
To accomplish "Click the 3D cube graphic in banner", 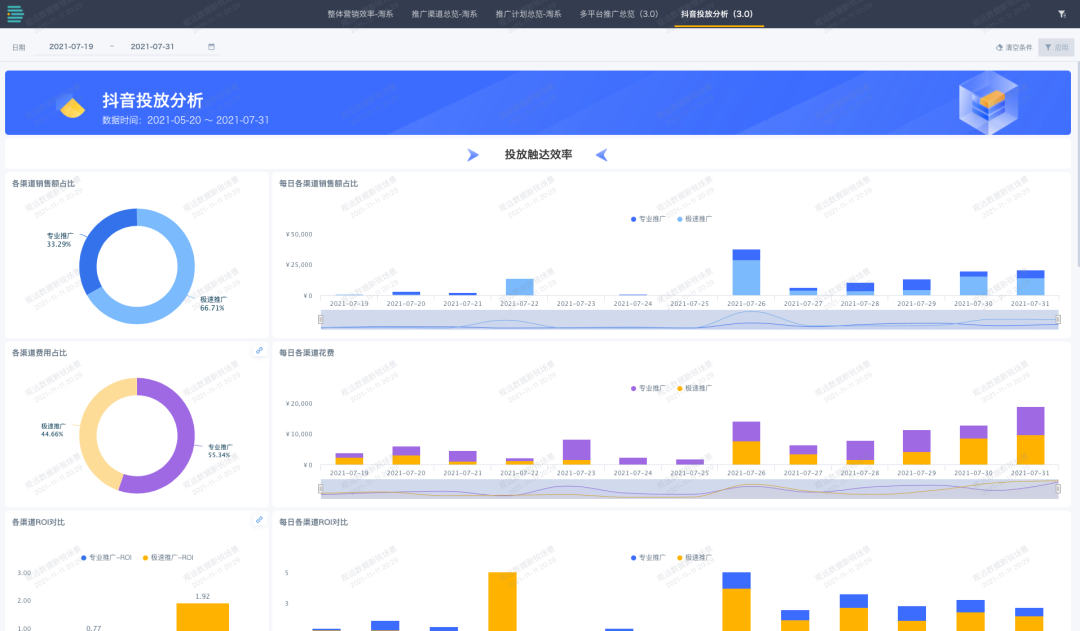I will click(x=987, y=102).
